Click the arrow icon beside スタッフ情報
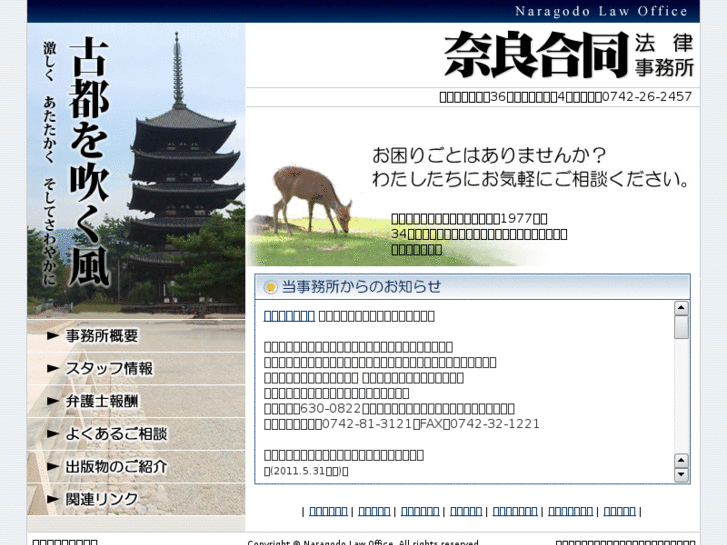Image resolution: width=727 pixels, height=545 pixels. point(53,369)
